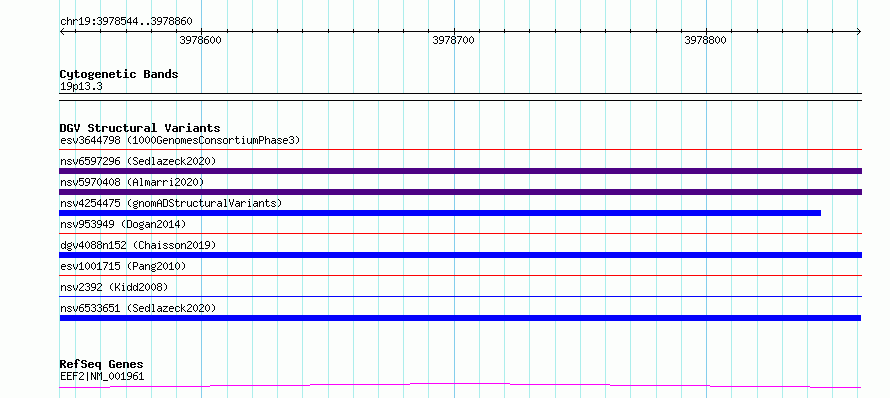The width and height of the screenshot is (890, 398).
Task: Open variant nsv6597296 (Sedlazeck2020)
Action: [x=138, y=161]
